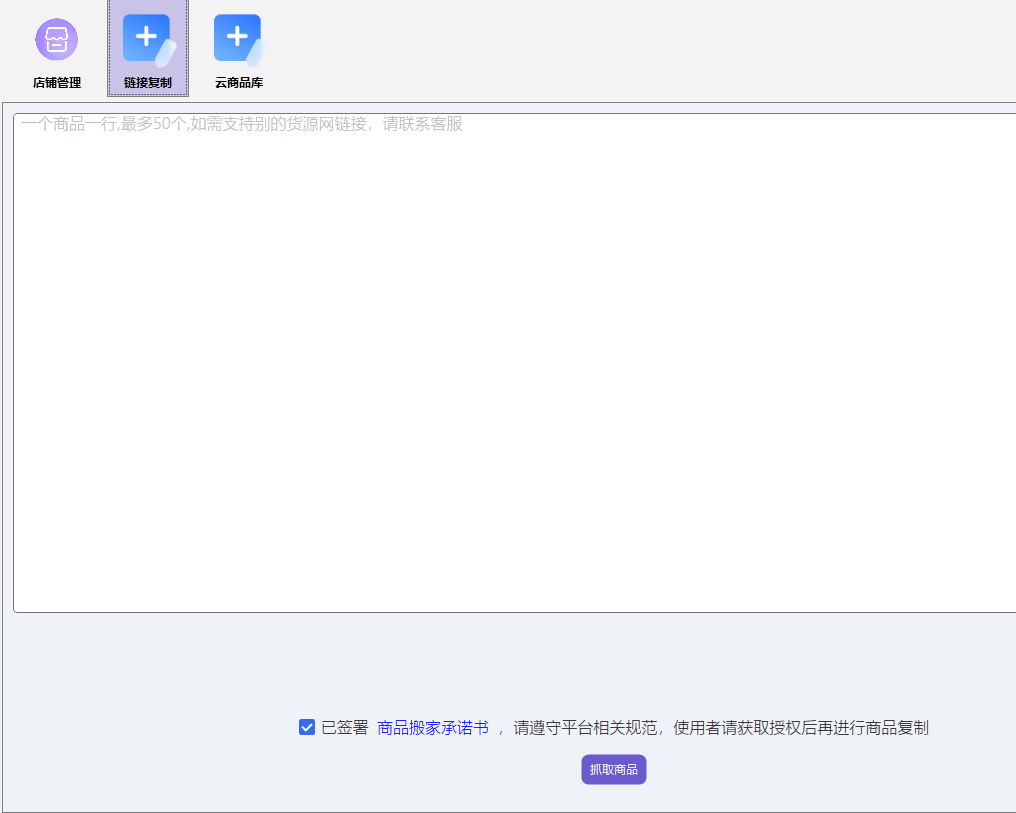Image resolution: width=1016 pixels, height=813 pixels.
Task: Switch to the 店铺管理 tab label
Action: click(57, 83)
